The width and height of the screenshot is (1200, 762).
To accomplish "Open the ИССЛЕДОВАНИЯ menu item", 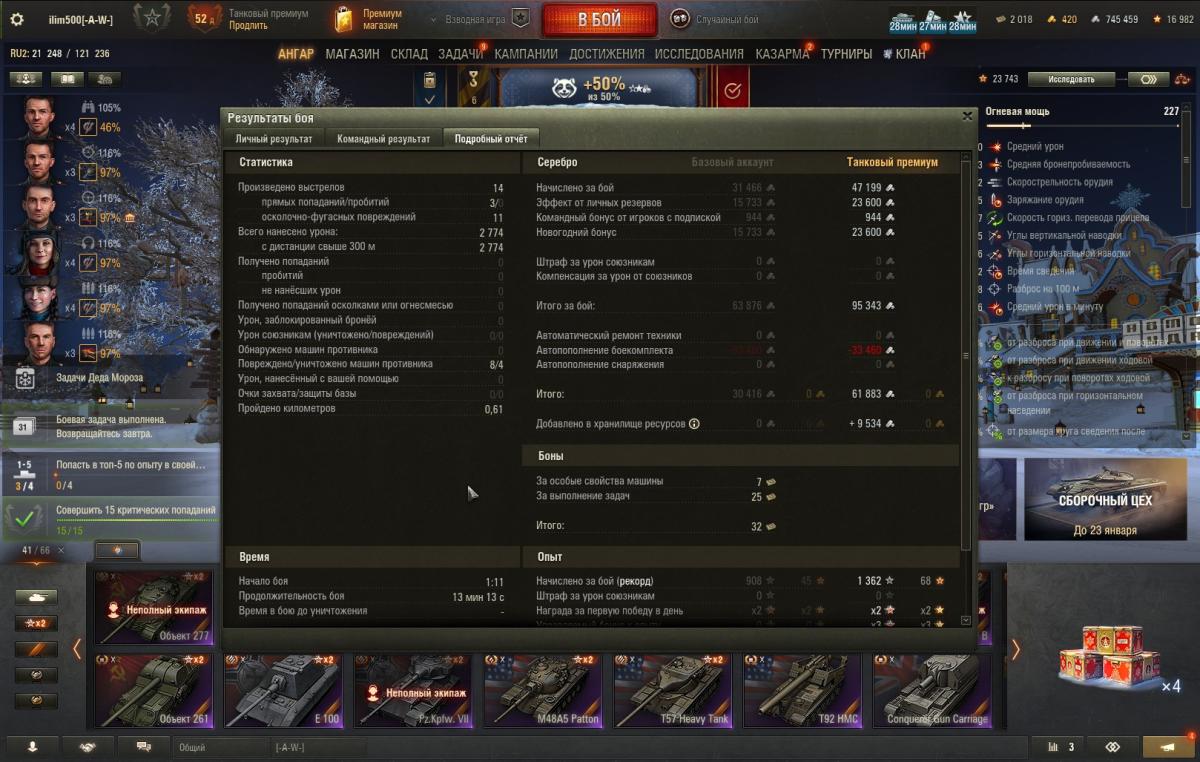I will pyautogui.click(x=699, y=54).
